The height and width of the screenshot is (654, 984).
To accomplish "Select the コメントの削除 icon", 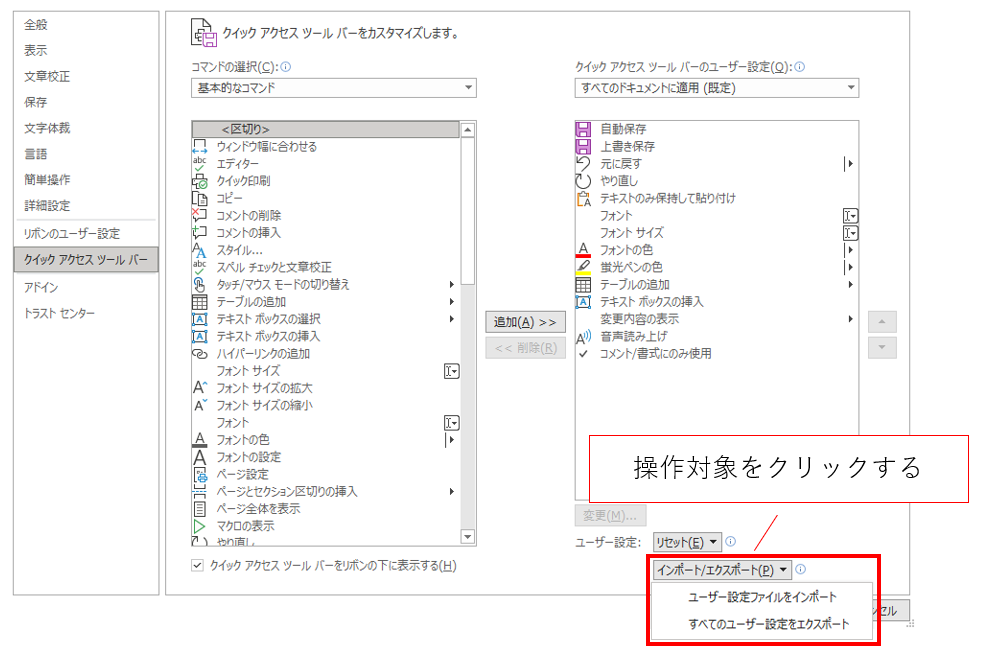I will 199,215.
